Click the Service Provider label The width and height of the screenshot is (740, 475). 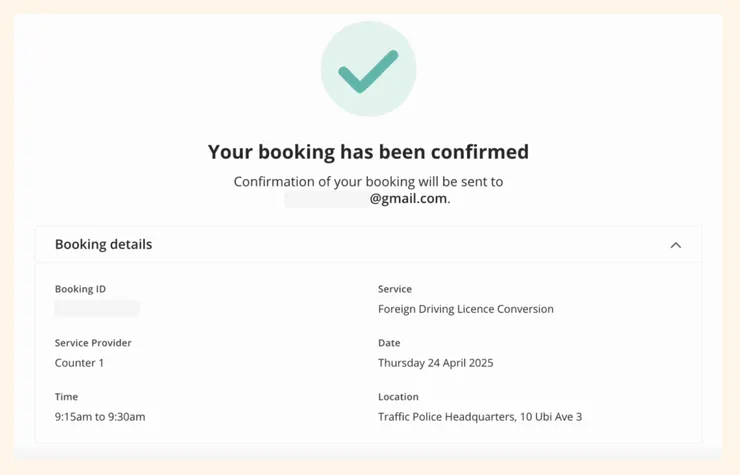pos(93,343)
